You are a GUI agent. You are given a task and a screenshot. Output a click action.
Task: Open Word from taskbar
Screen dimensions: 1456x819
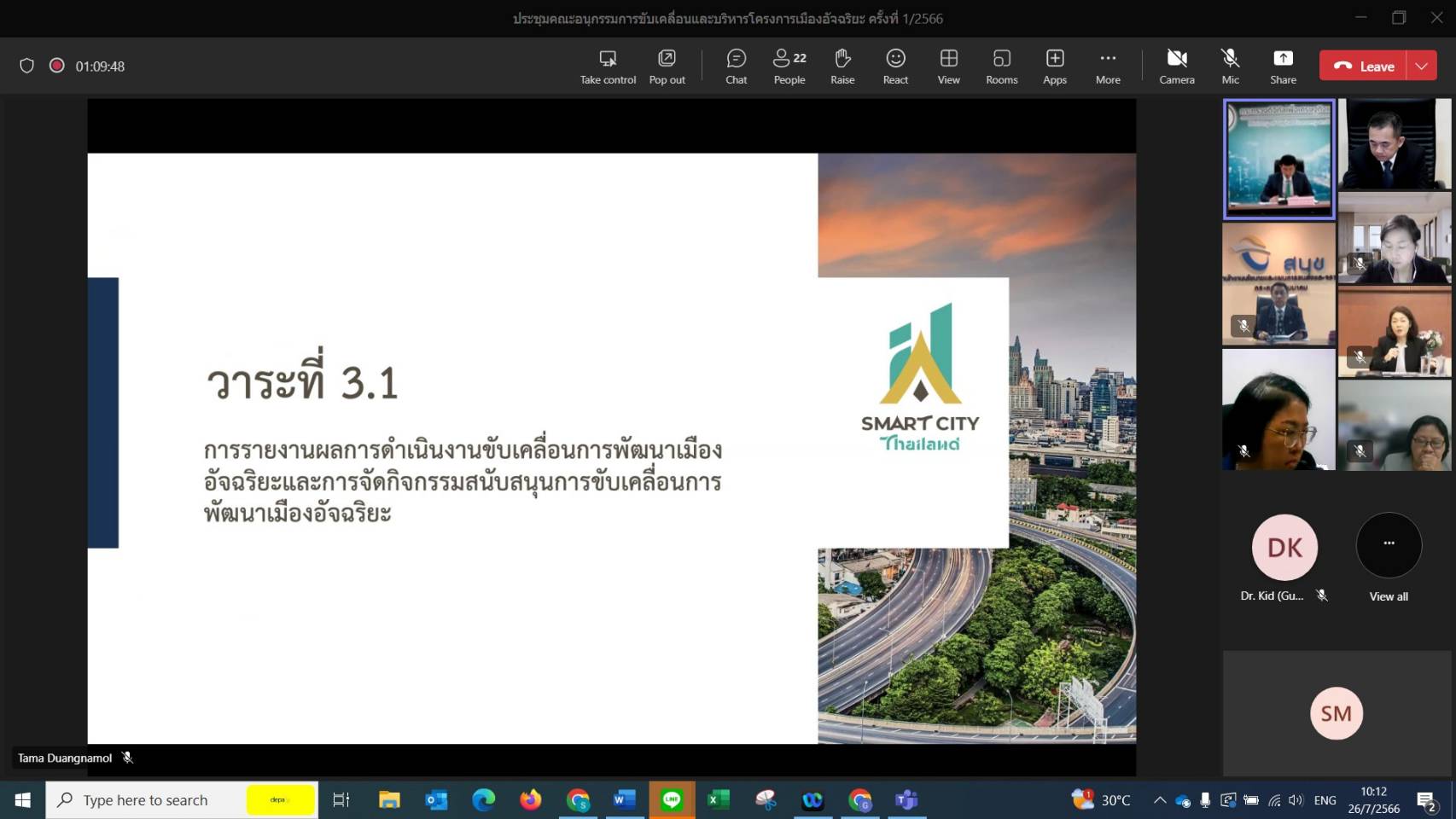point(625,800)
